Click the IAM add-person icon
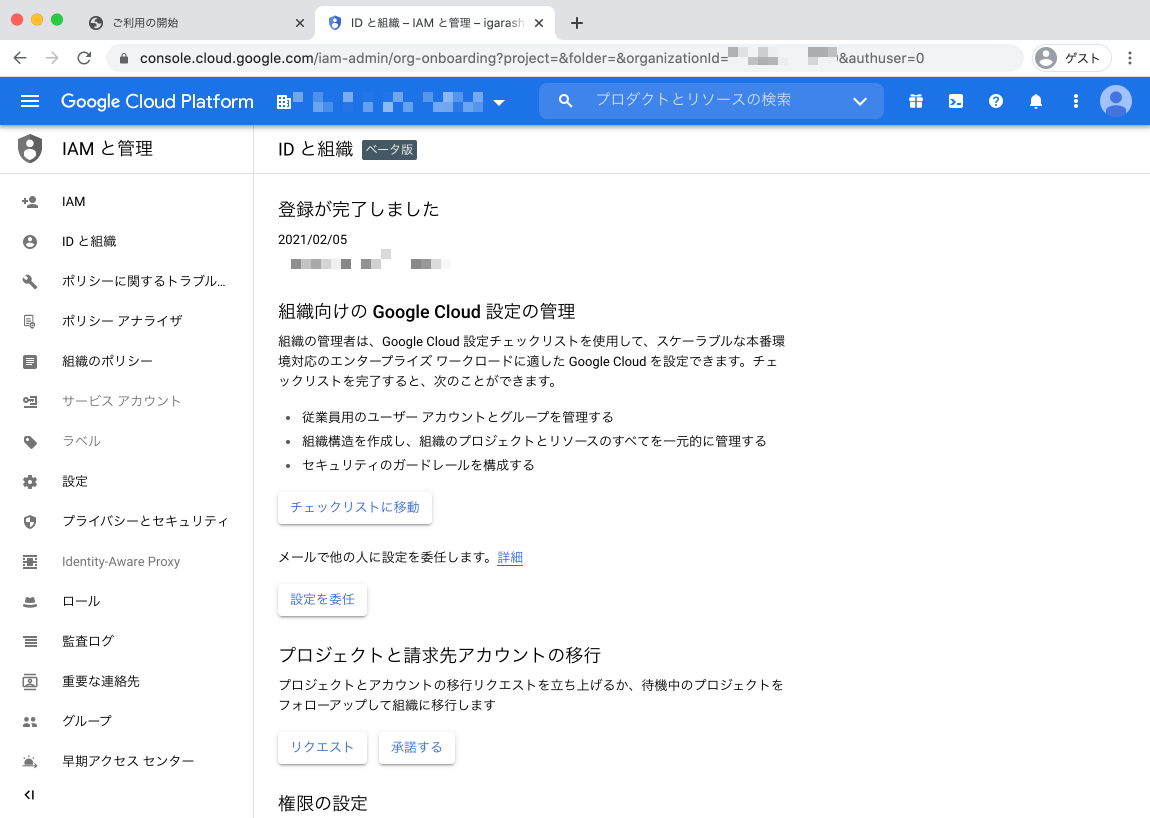The width and height of the screenshot is (1150, 818). [30, 202]
